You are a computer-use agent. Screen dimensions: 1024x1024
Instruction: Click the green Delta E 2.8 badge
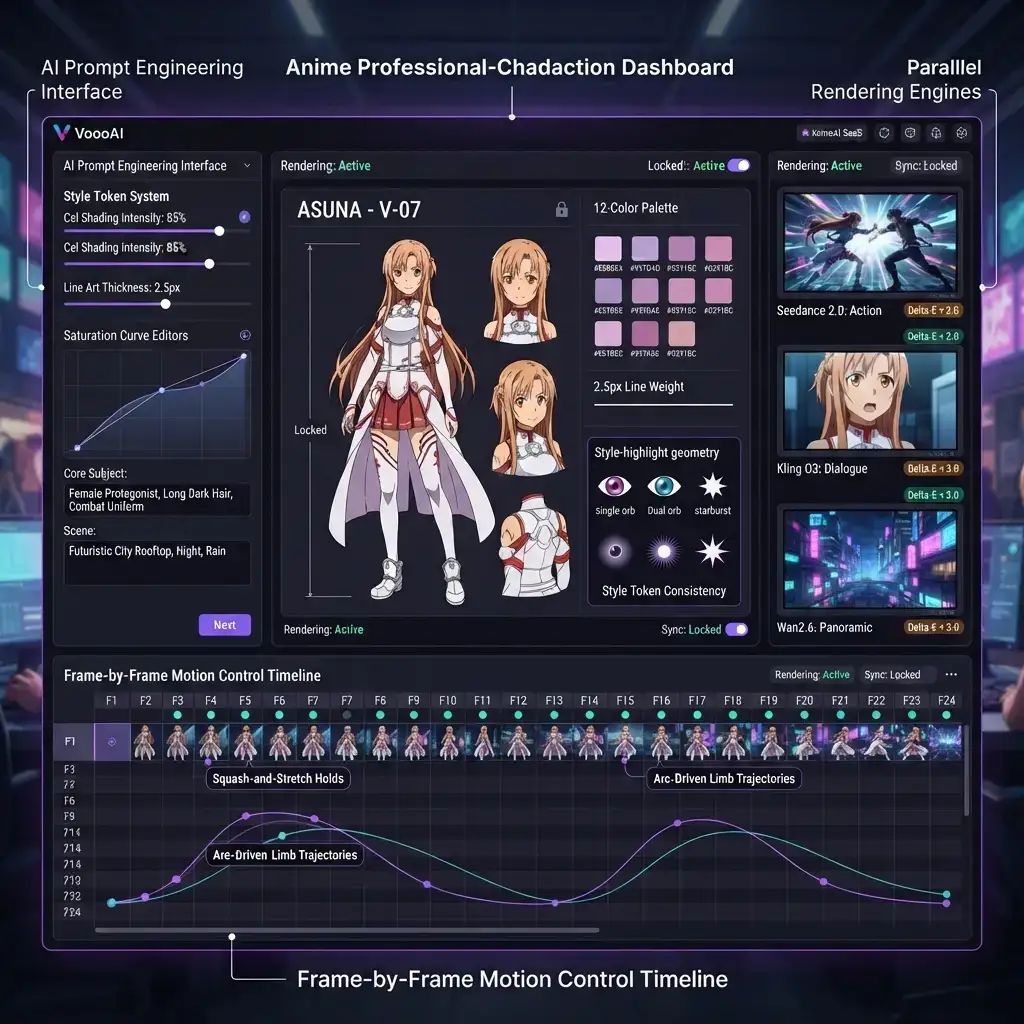tap(933, 336)
